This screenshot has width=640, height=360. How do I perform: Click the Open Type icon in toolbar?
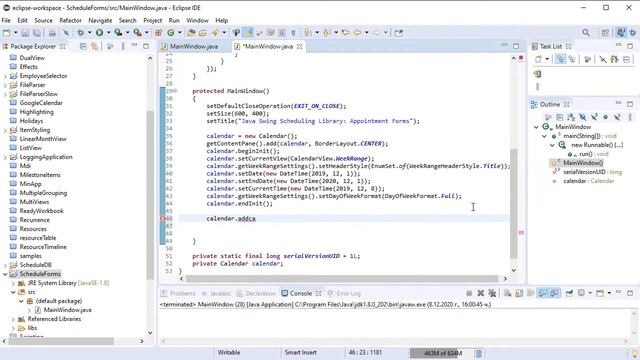(191, 33)
